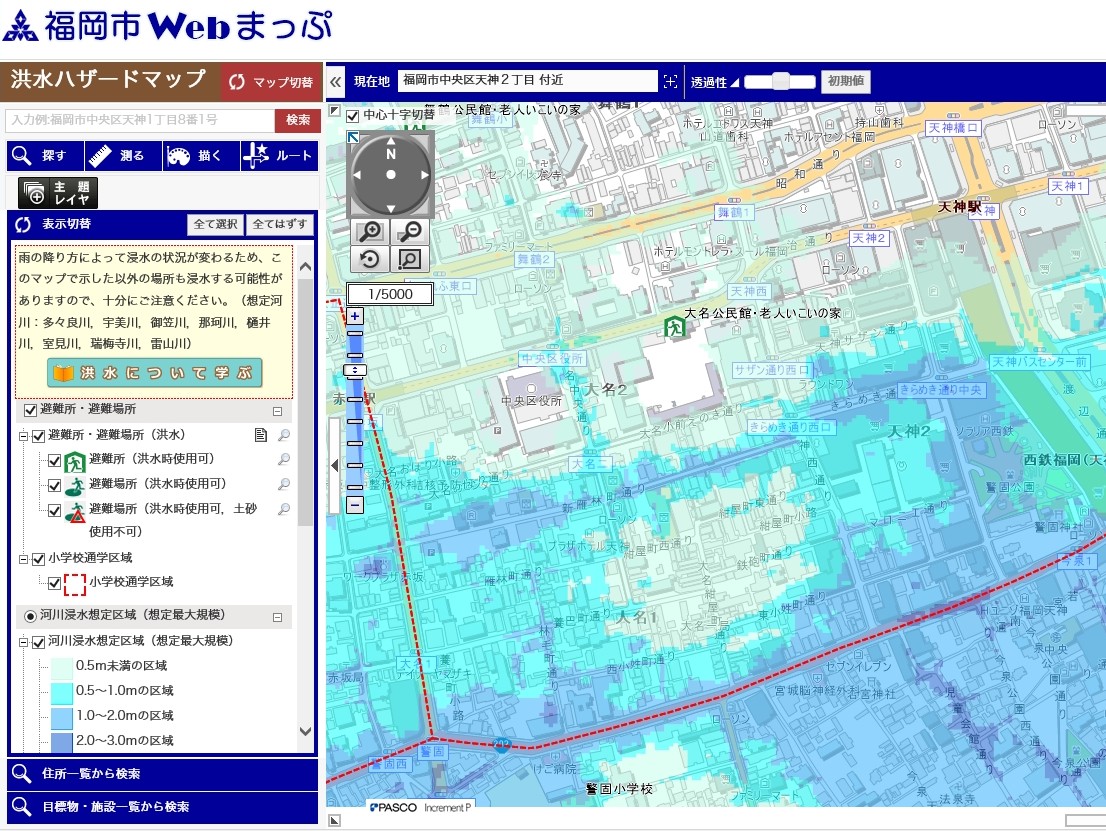Pan map east on compass

(425, 174)
